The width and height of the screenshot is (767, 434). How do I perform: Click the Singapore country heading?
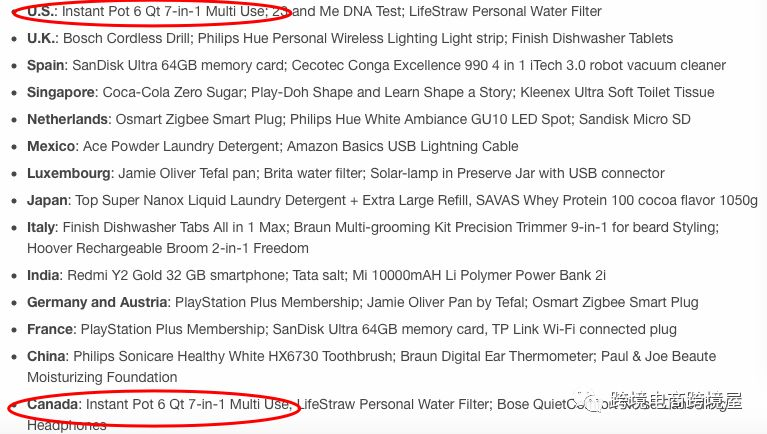[x=62, y=93]
